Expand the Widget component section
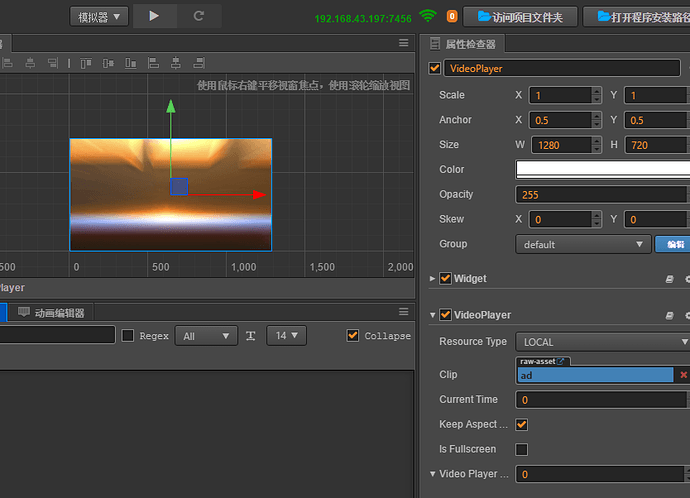 (432, 279)
